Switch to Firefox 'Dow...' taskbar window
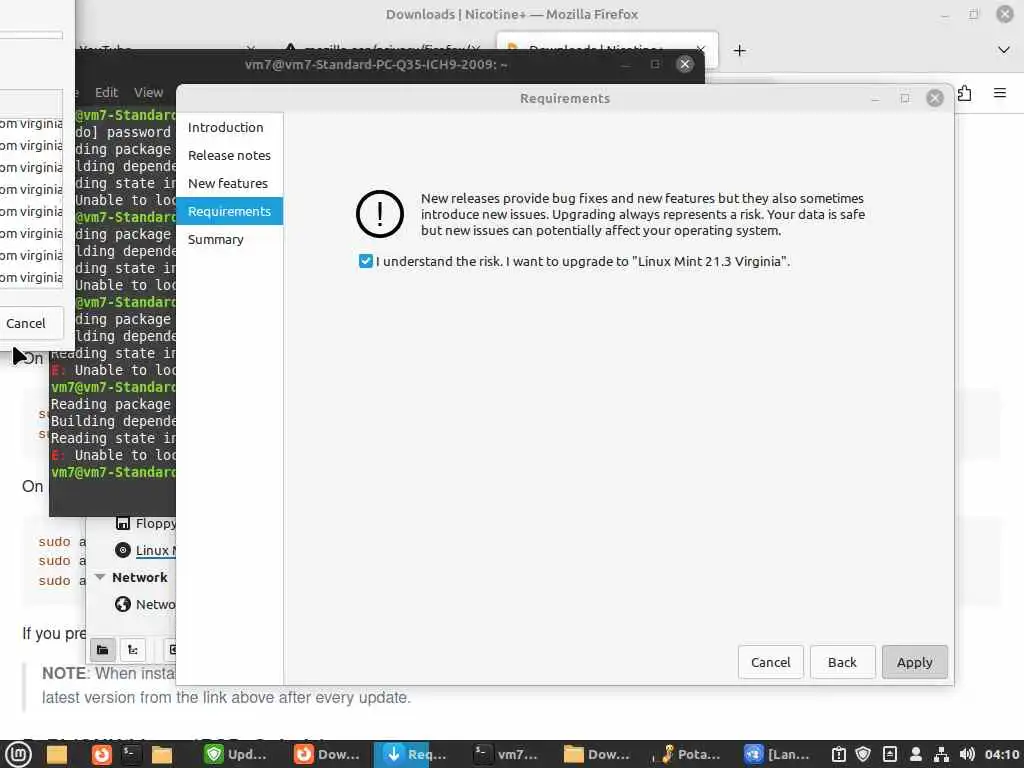The image size is (1024, 768). coord(327,755)
